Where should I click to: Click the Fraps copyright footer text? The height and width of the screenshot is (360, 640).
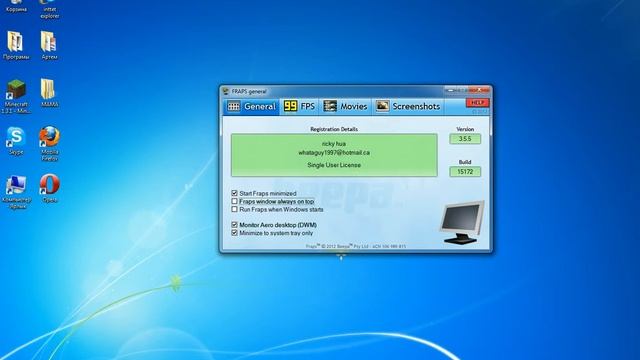(x=356, y=246)
